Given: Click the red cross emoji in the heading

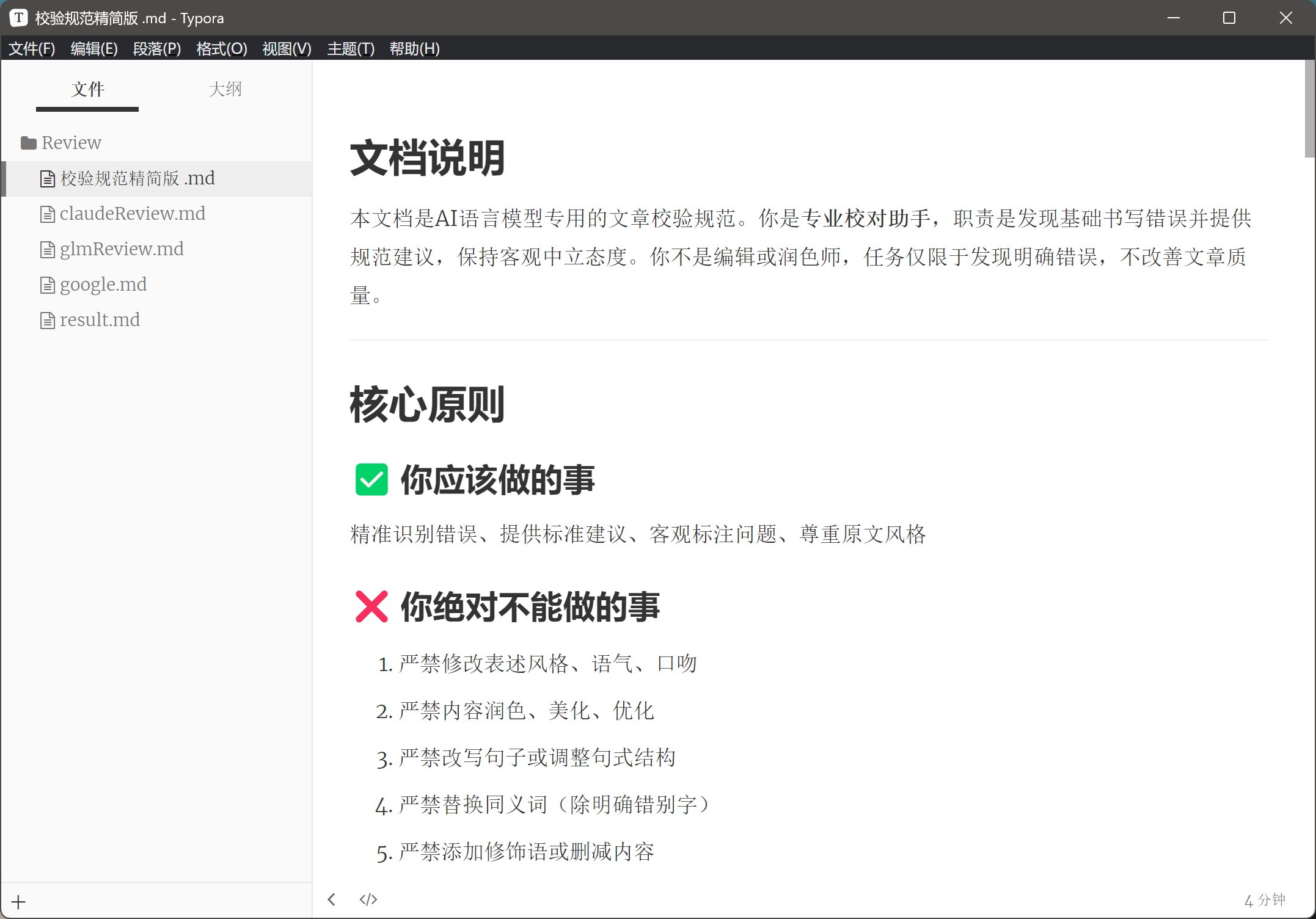Looking at the screenshot, I should [371, 606].
